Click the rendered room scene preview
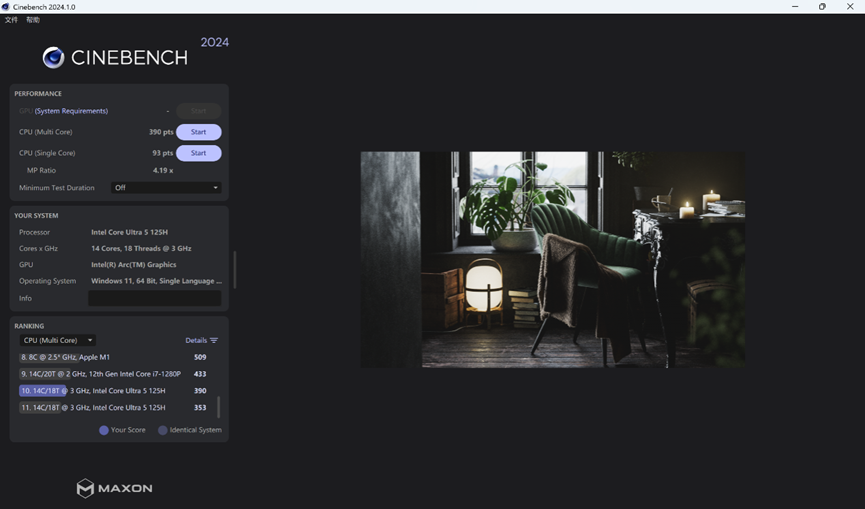 pos(552,259)
